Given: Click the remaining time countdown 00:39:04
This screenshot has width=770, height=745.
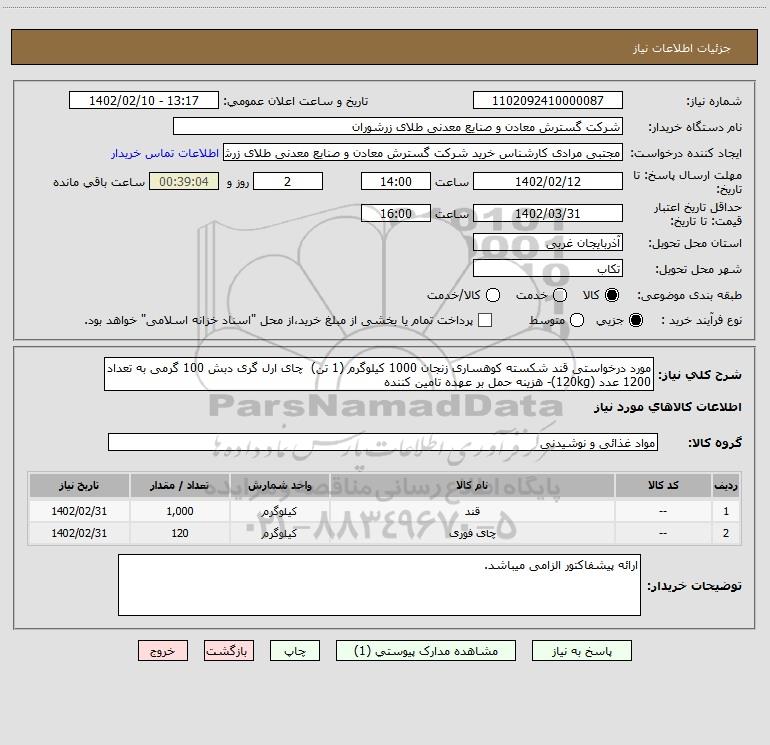Looking at the screenshot, I should 184,181.
